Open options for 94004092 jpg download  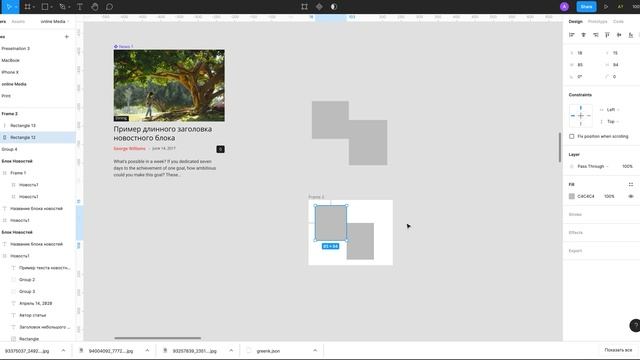coord(147,351)
